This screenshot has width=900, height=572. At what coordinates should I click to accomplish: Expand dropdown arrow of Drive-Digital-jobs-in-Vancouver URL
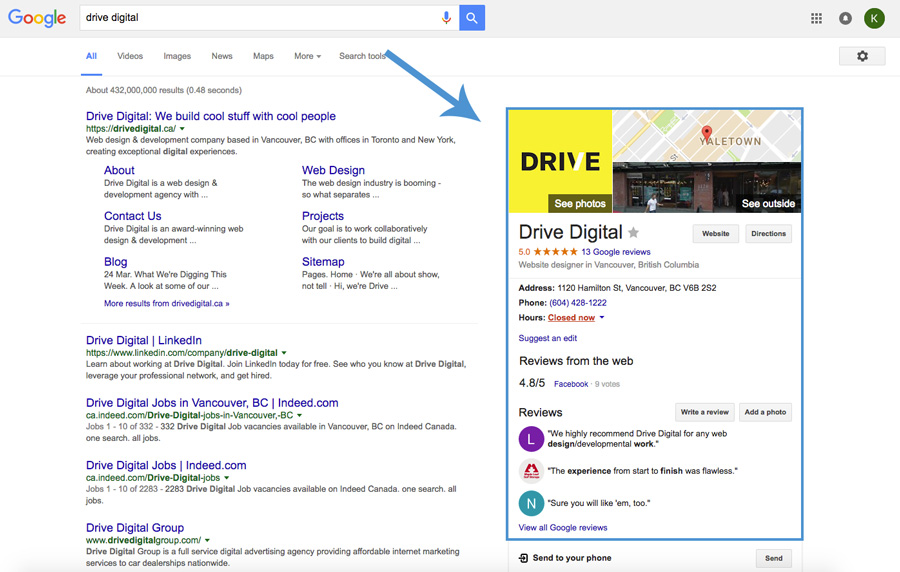(299, 415)
